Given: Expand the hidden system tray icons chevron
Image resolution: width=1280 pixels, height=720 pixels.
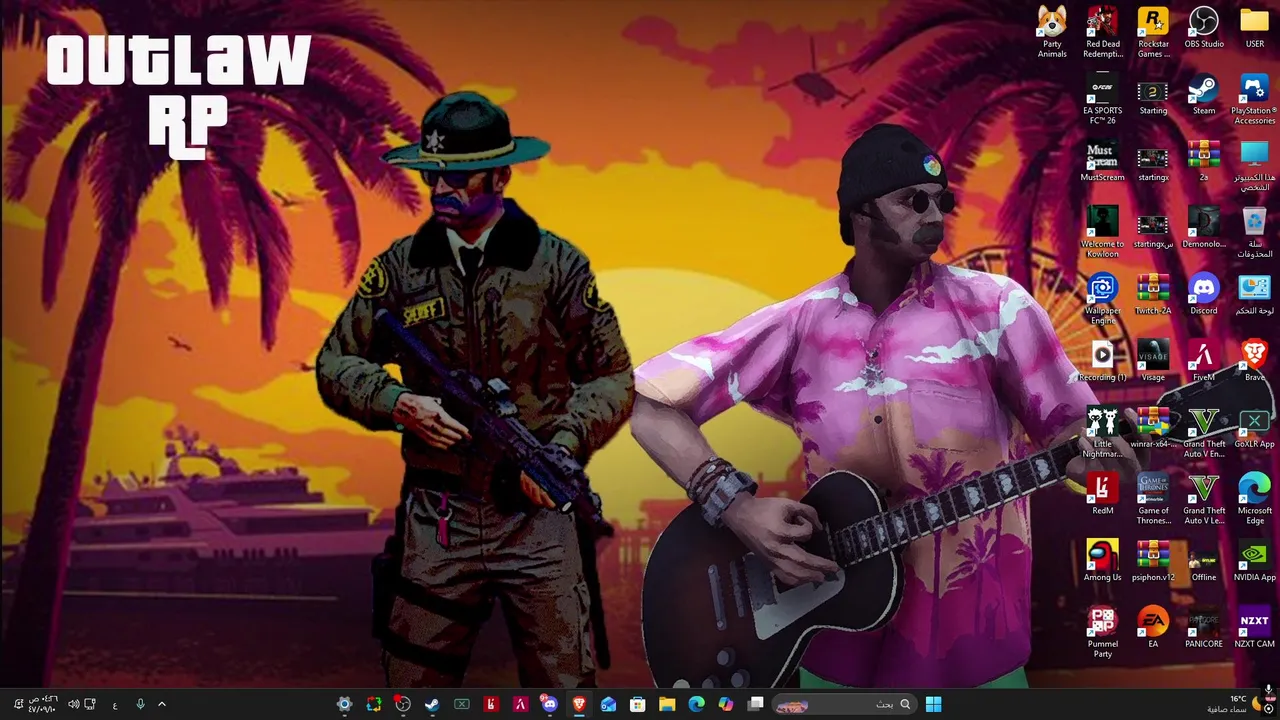Looking at the screenshot, I should pos(162,704).
